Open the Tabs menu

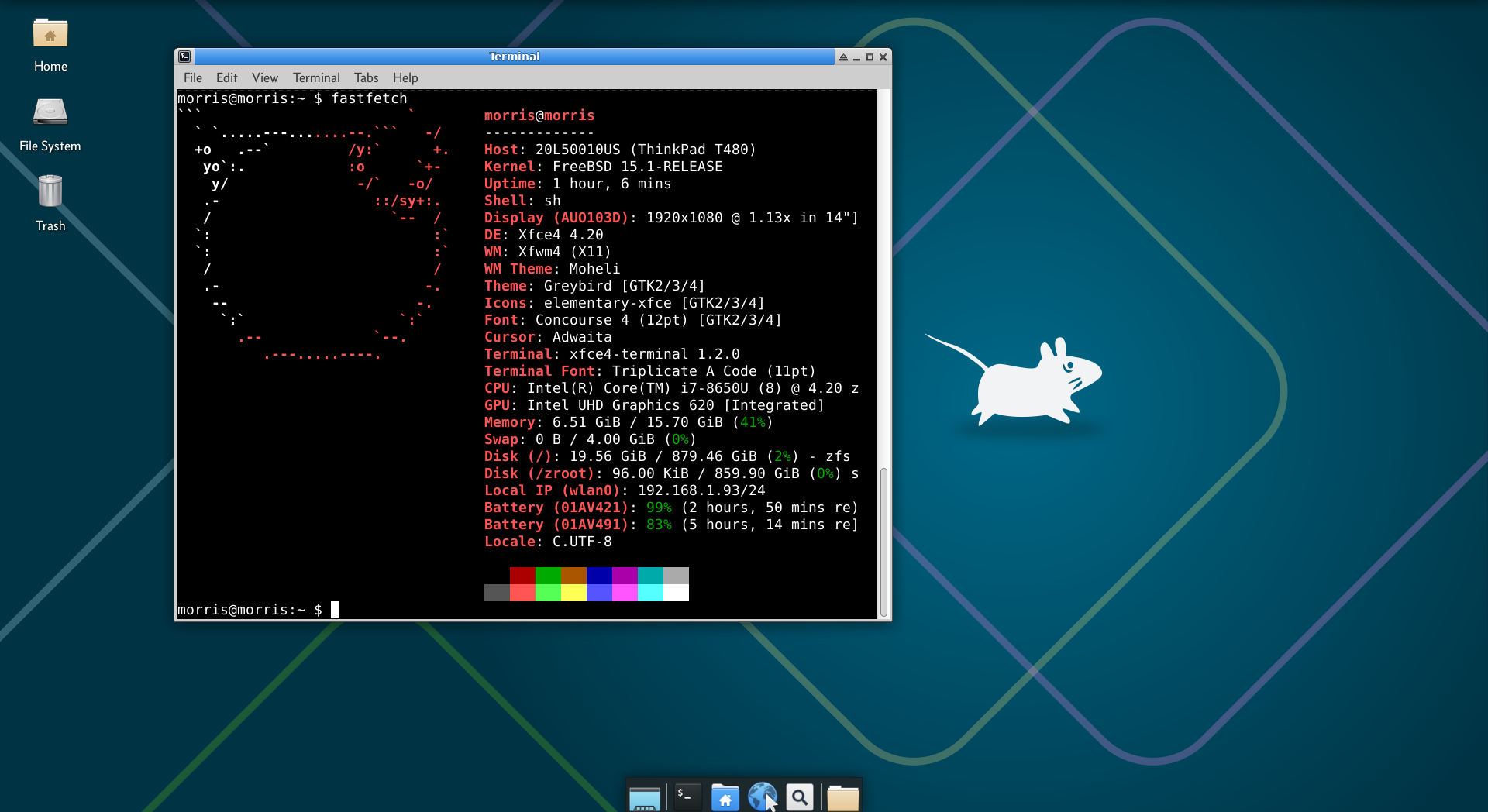pos(367,77)
